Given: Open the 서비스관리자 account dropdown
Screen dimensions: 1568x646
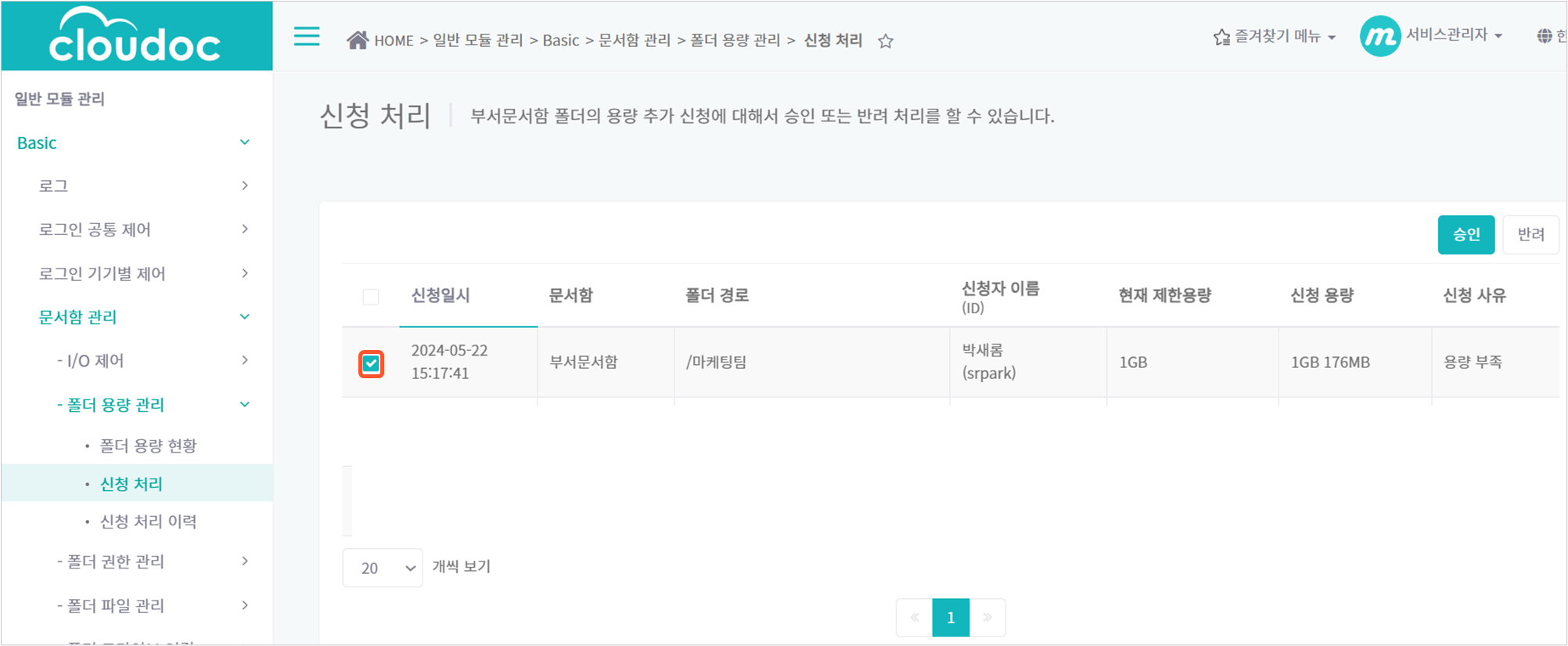Looking at the screenshot, I should [x=1454, y=35].
